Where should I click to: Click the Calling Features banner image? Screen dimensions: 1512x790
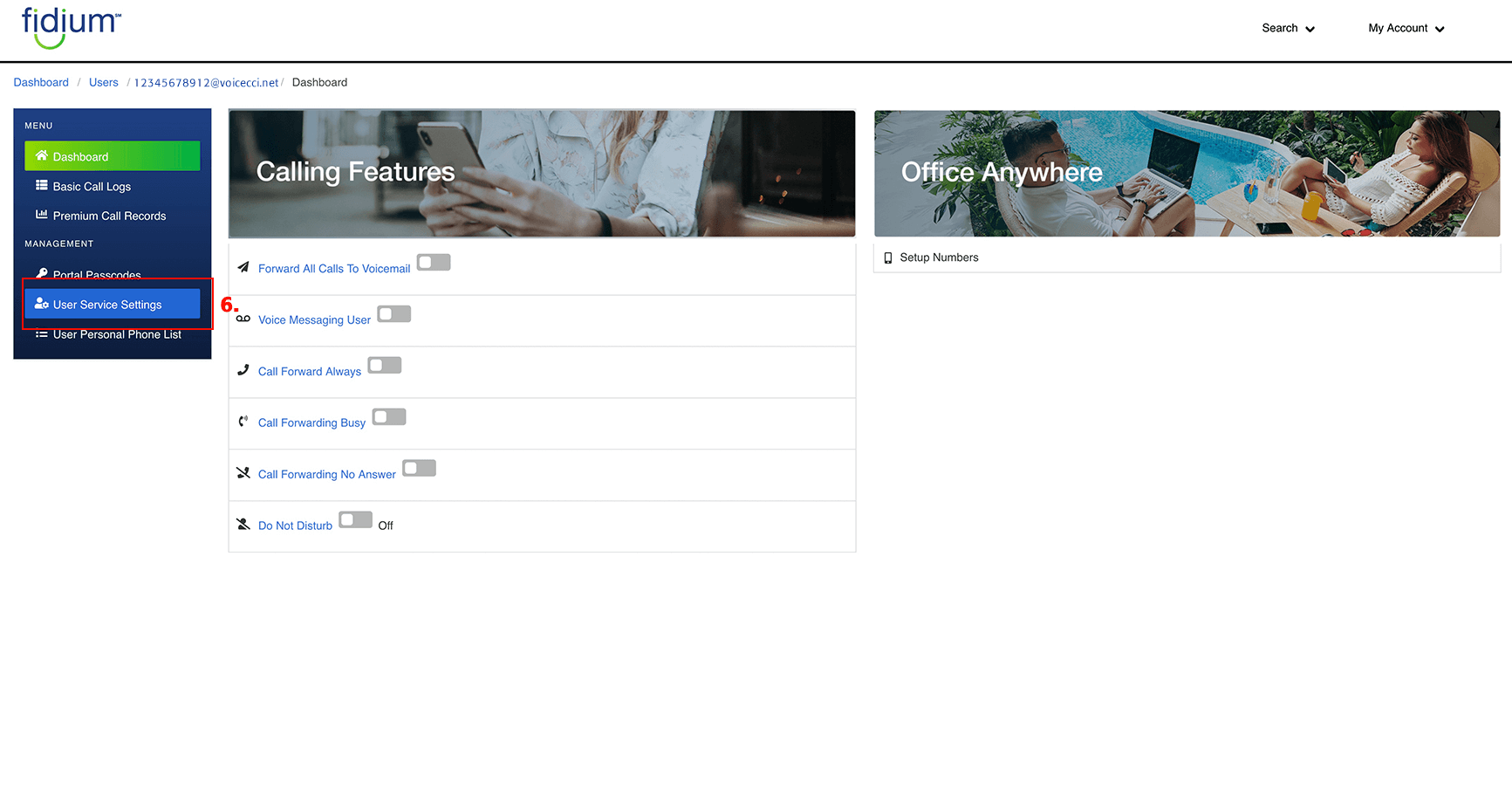pos(542,173)
